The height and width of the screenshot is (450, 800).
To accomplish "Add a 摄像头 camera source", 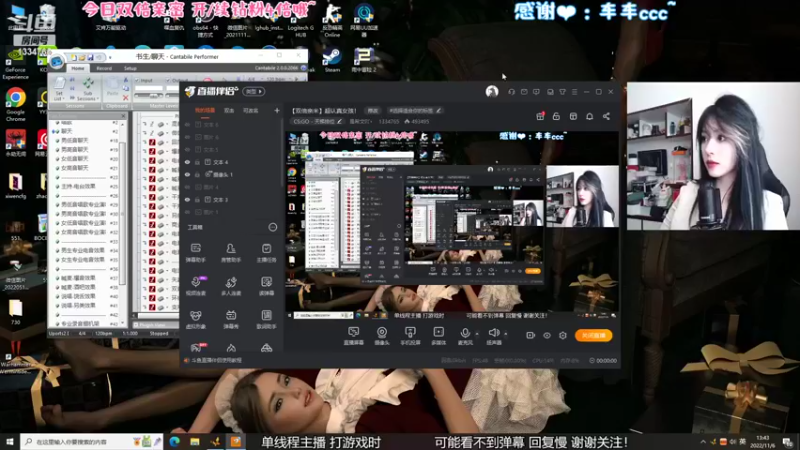I will [382, 336].
